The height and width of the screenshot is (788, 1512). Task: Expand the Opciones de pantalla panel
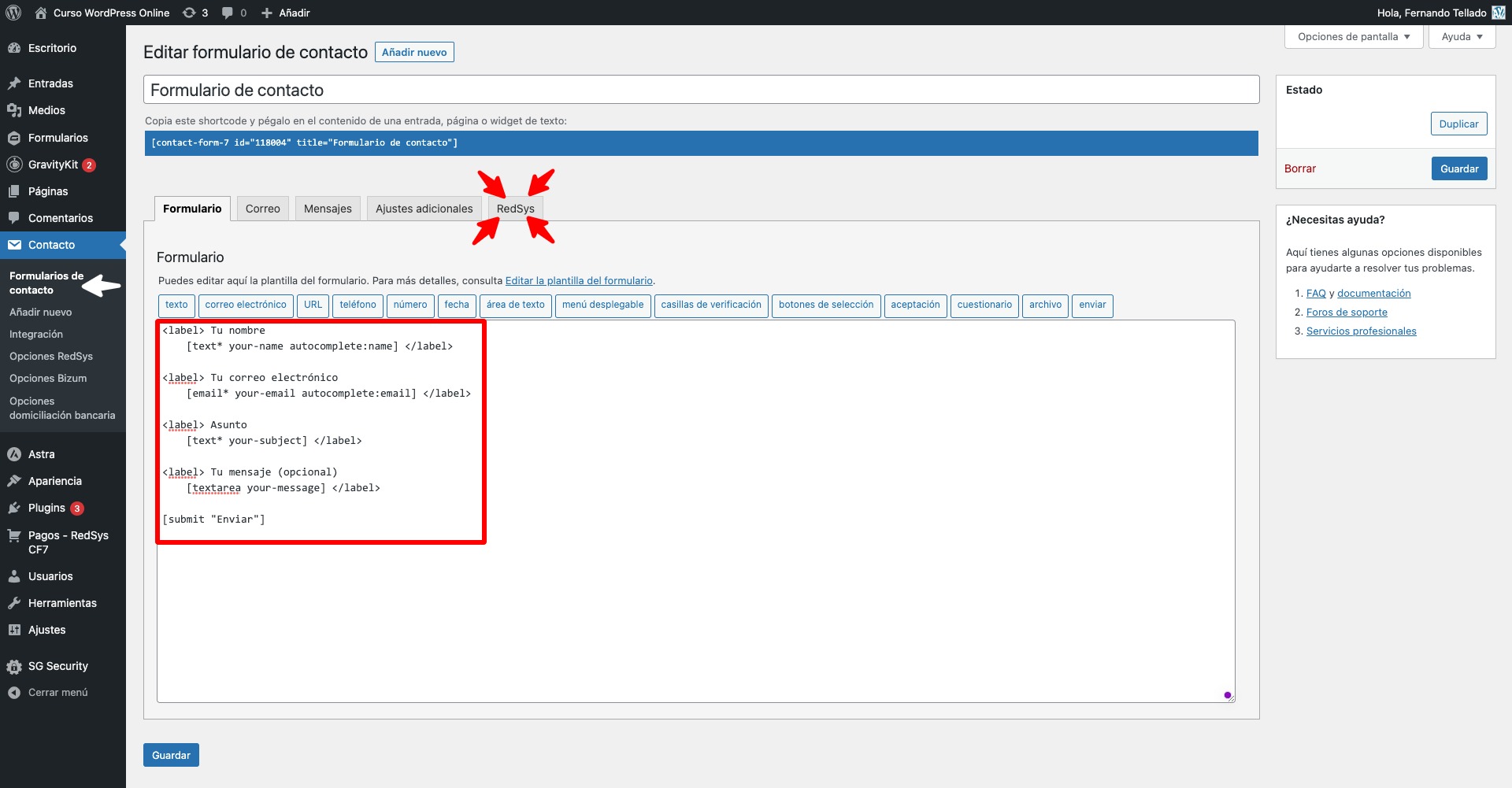tap(1353, 36)
